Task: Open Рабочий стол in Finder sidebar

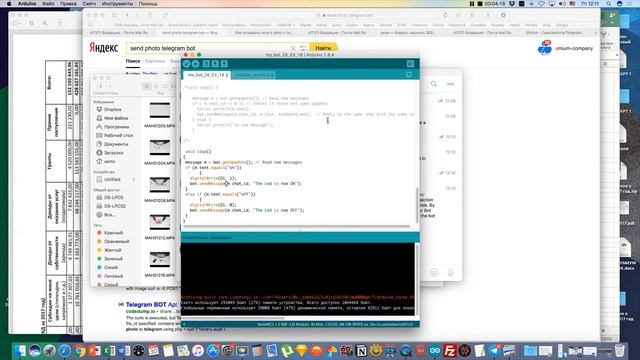Action: coord(115,135)
